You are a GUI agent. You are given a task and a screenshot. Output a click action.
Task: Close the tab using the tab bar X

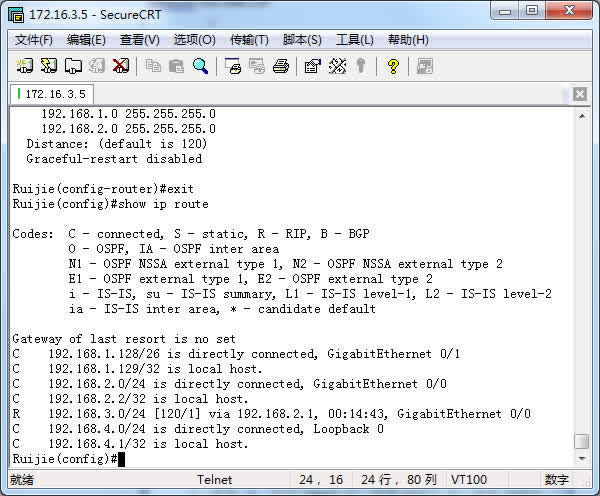[x=579, y=94]
